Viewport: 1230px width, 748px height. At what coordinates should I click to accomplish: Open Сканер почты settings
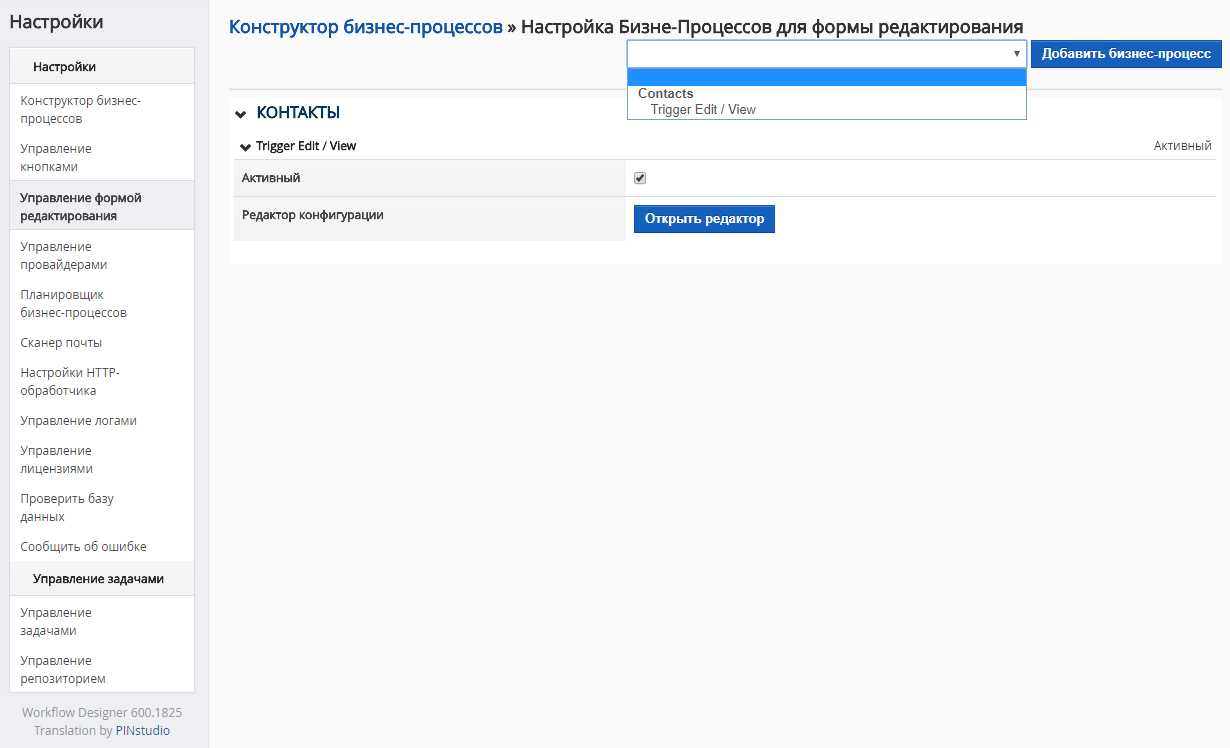click(61, 343)
